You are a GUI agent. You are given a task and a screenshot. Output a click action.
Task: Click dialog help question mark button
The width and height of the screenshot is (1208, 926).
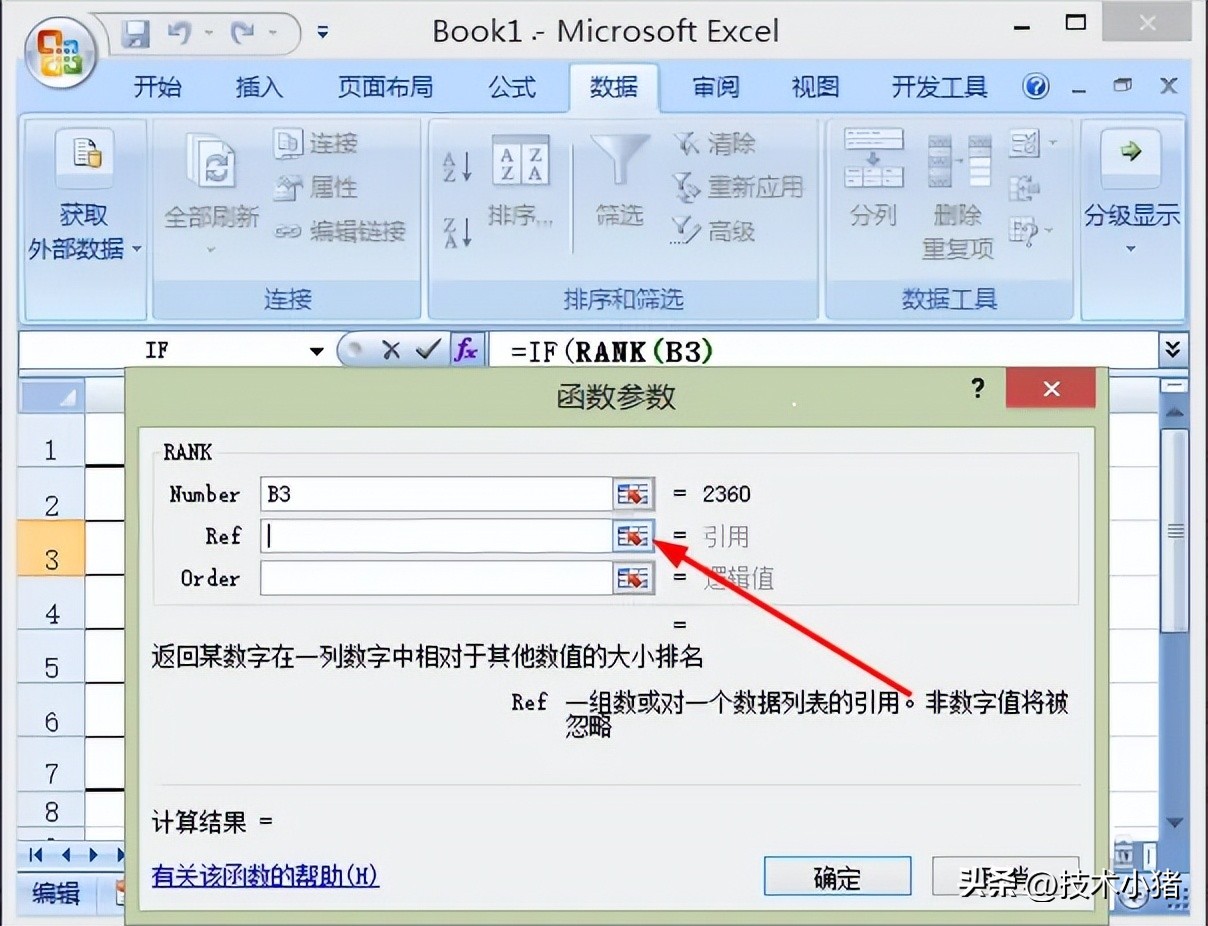(x=978, y=388)
